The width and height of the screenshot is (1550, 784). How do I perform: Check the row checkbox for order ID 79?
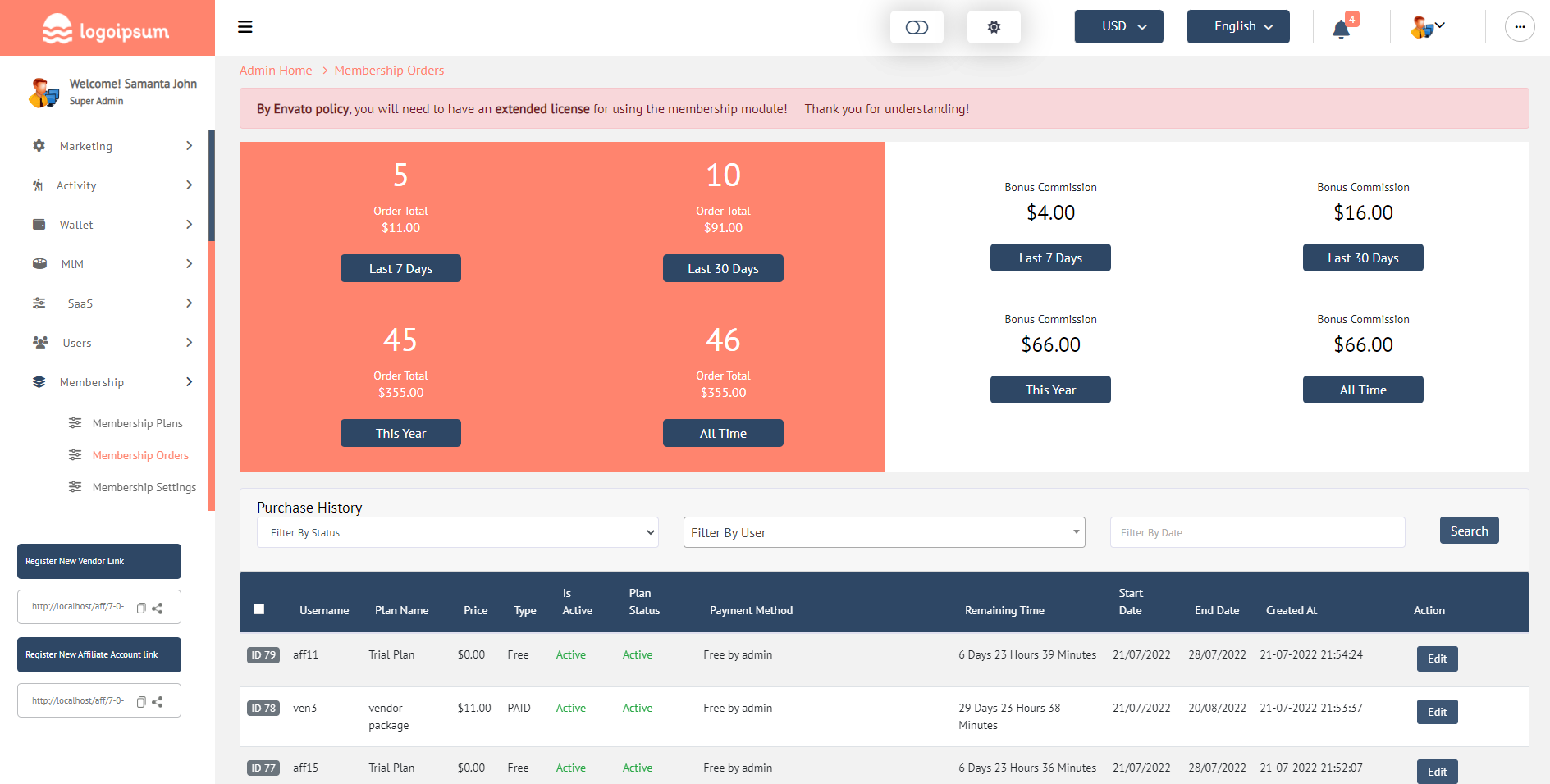(263, 654)
